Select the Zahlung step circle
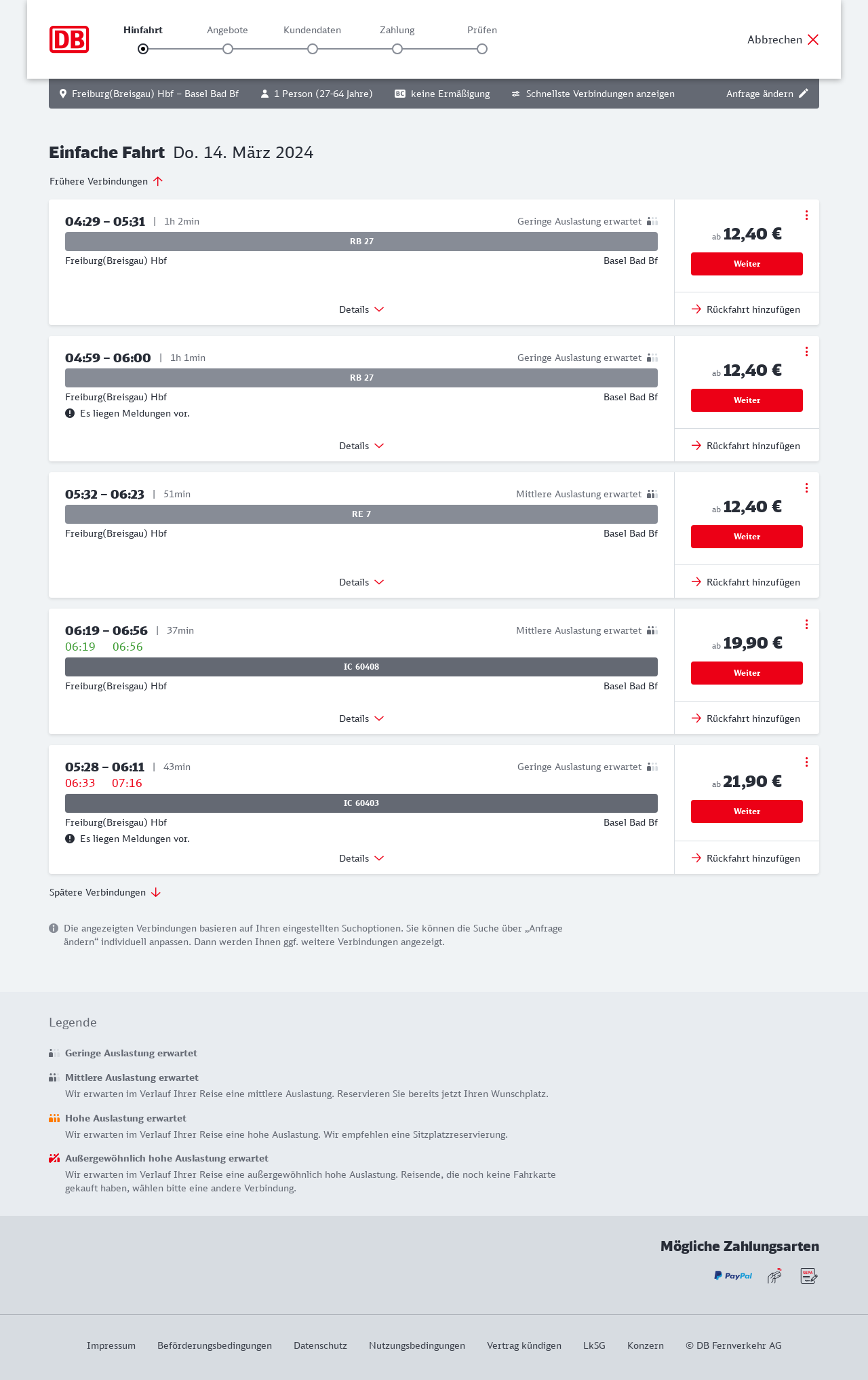Image resolution: width=868 pixels, height=1380 pixels. click(x=397, y=49)
